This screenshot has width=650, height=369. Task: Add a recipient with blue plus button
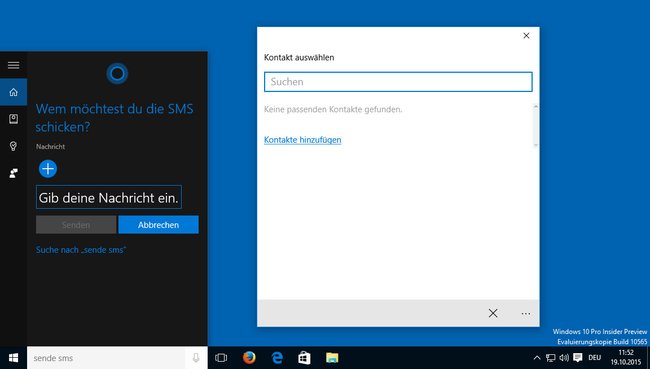coord(48,169)
